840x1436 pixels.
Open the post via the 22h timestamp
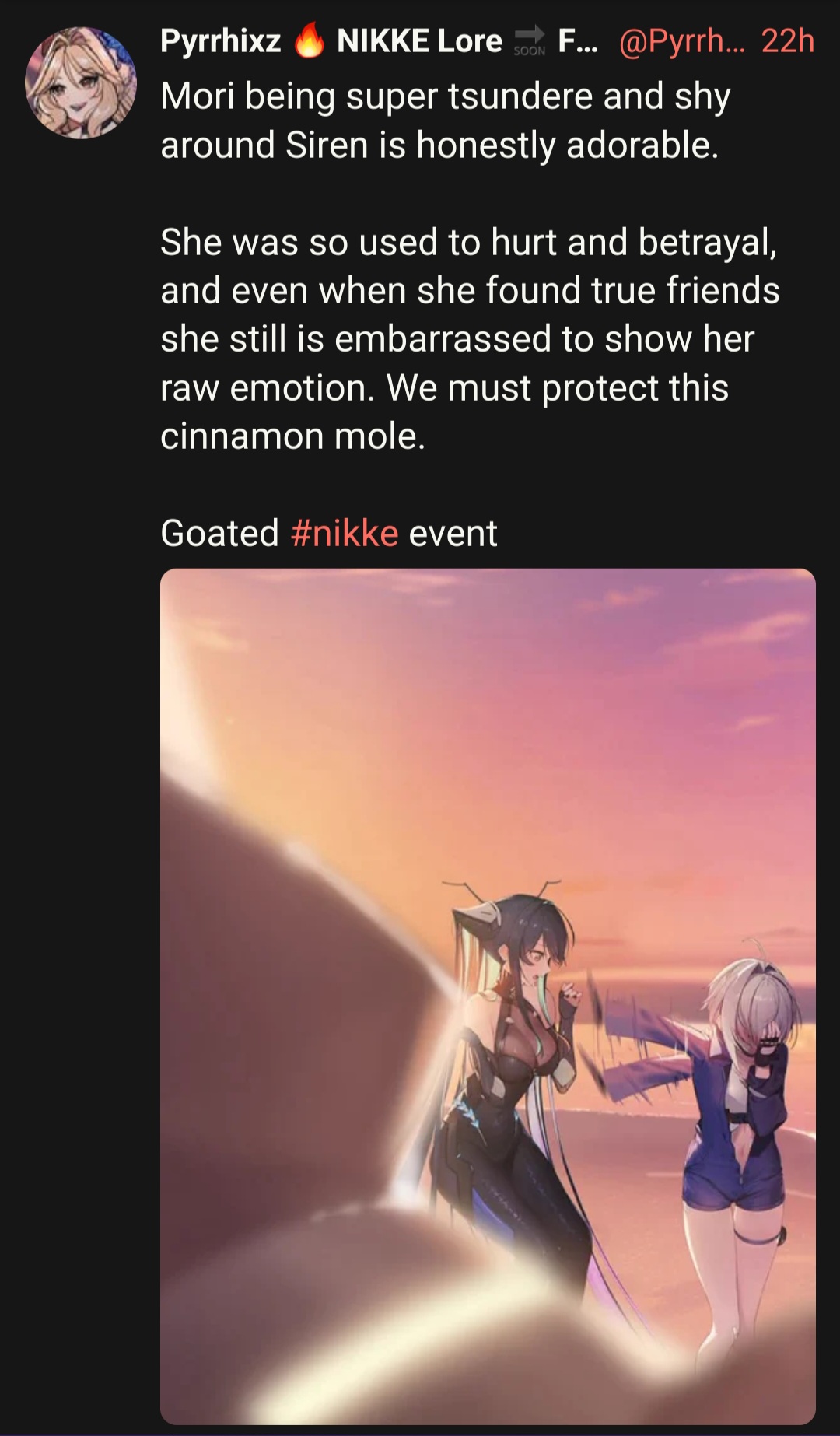pyautogui.click(x=787, y=40)
